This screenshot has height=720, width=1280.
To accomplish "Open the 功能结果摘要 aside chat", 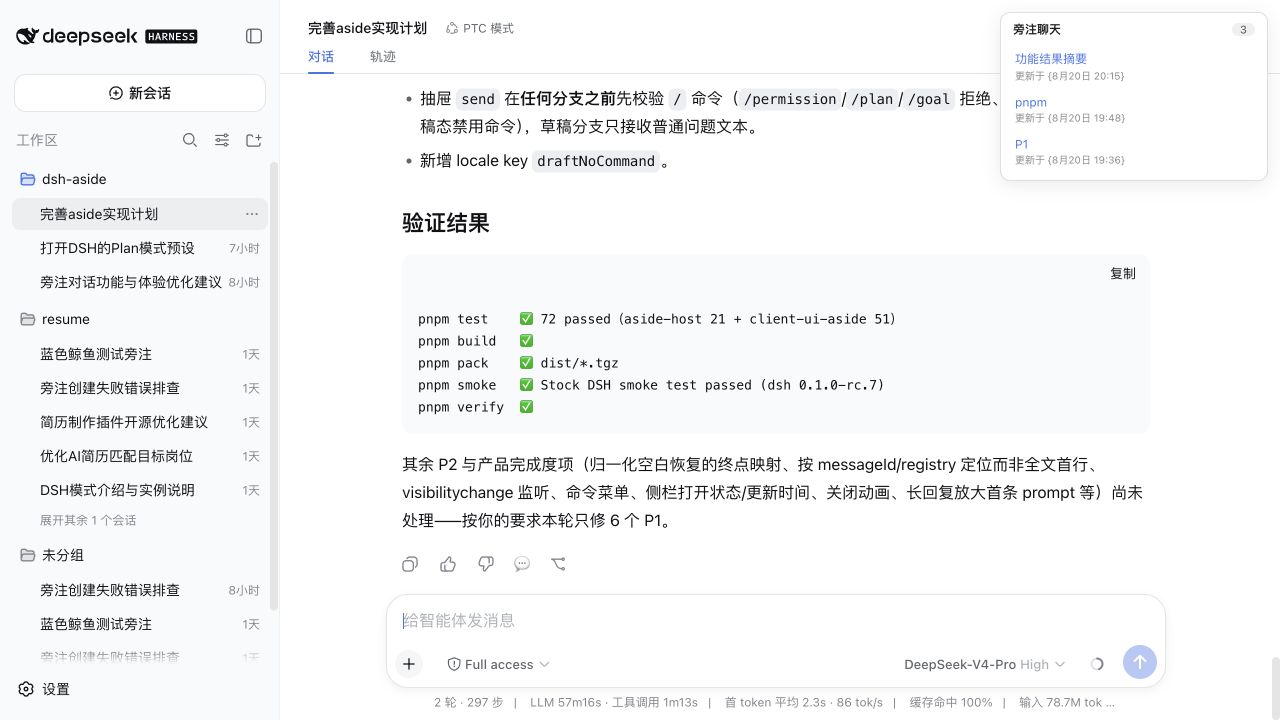I will (1051, 59).
